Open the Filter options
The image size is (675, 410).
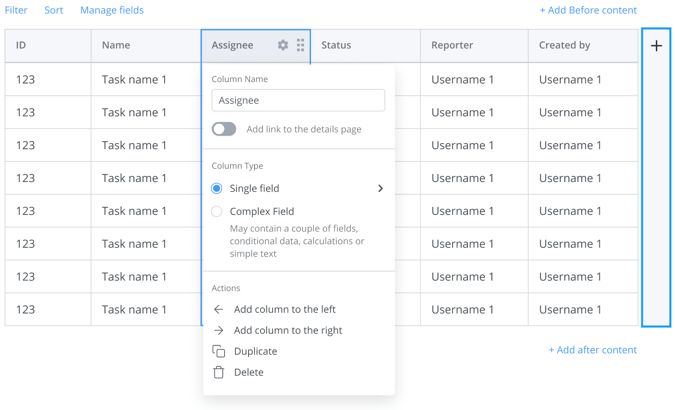point(16,10)
